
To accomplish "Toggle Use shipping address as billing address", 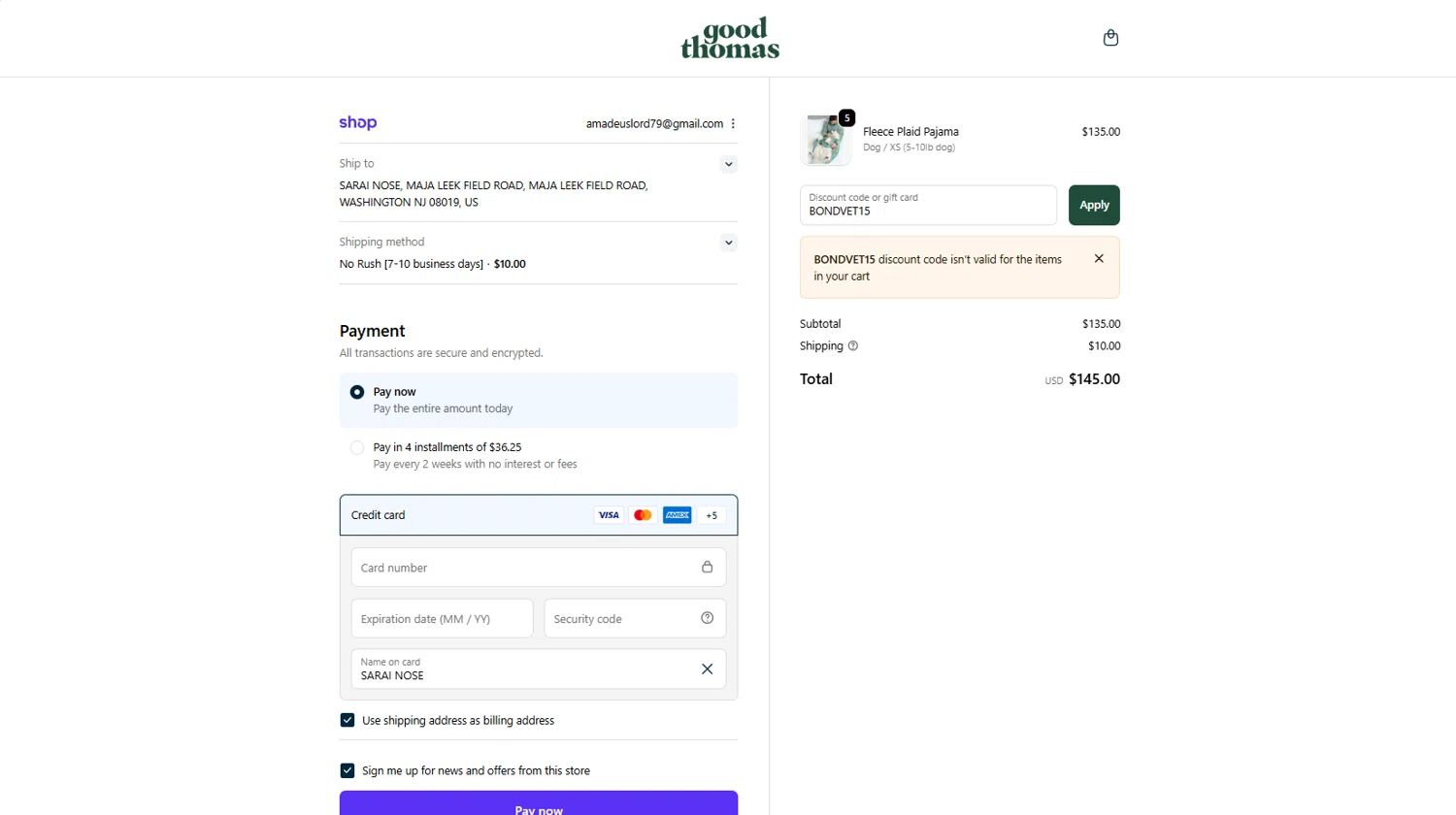I will pyautogui.click(x=347, y=720).
